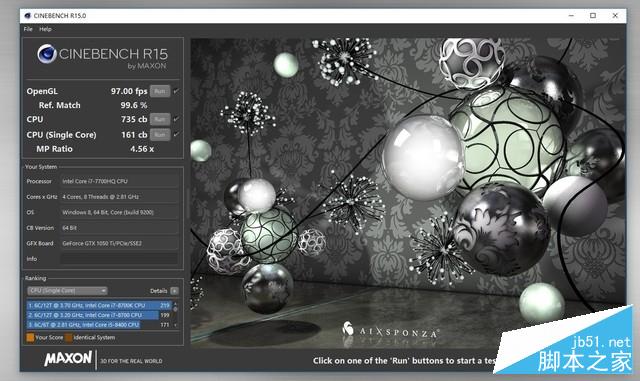Click the Details toggle button in Ranking
The image size is (640, 381).
pos(174,291)
